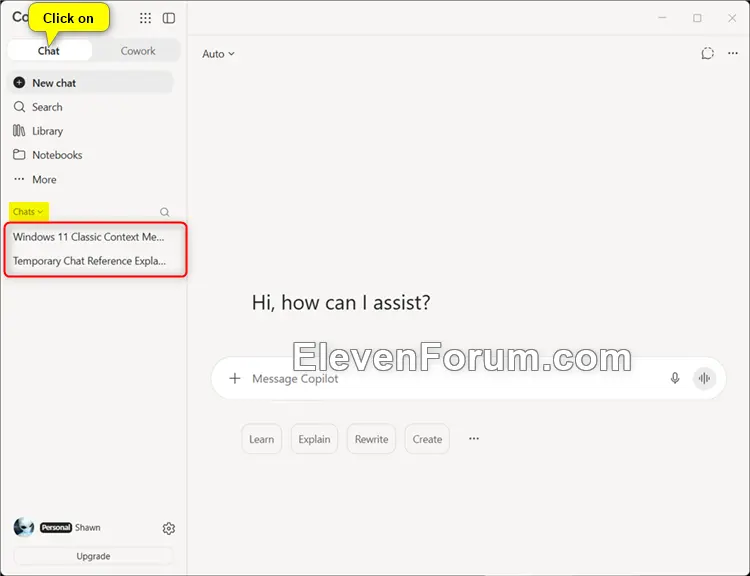Switch to the Cowork tab

tap(138, 51)
